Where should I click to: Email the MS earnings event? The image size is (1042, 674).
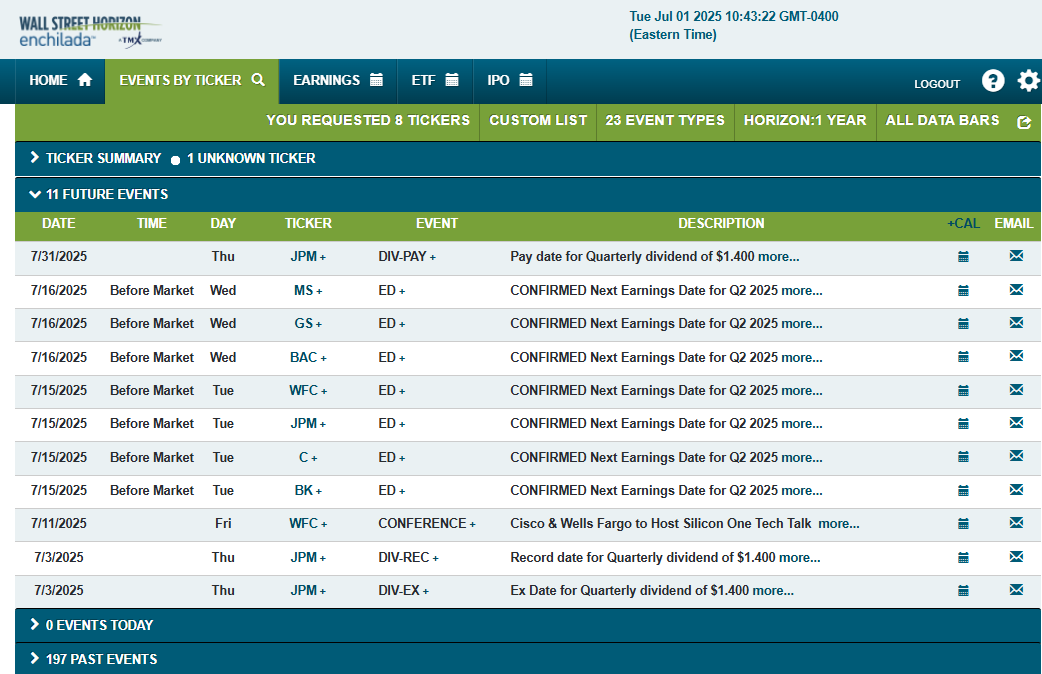point(1016,290)
